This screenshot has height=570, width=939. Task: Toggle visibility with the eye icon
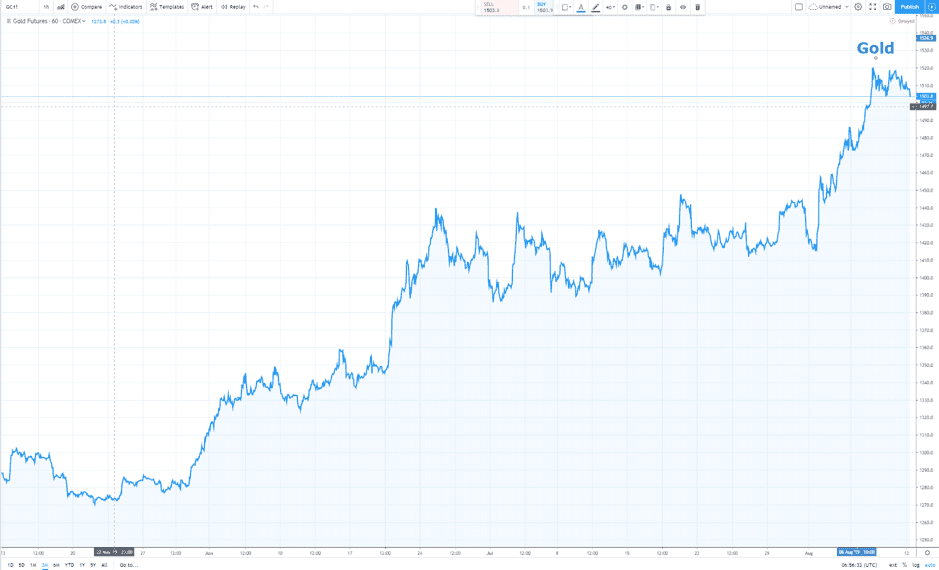click(x=683, y=7)
